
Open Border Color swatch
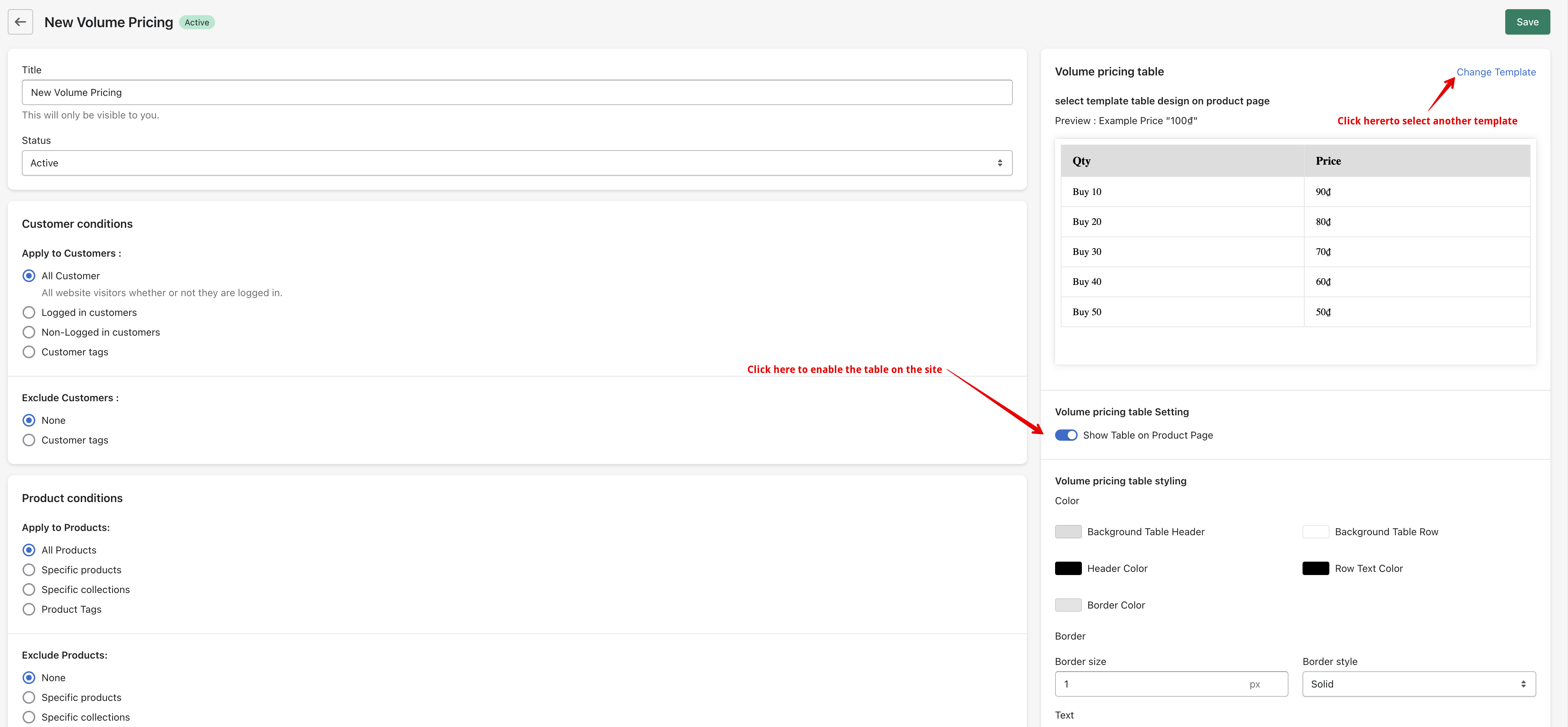pyautogui.click(x=1068, y=605)
